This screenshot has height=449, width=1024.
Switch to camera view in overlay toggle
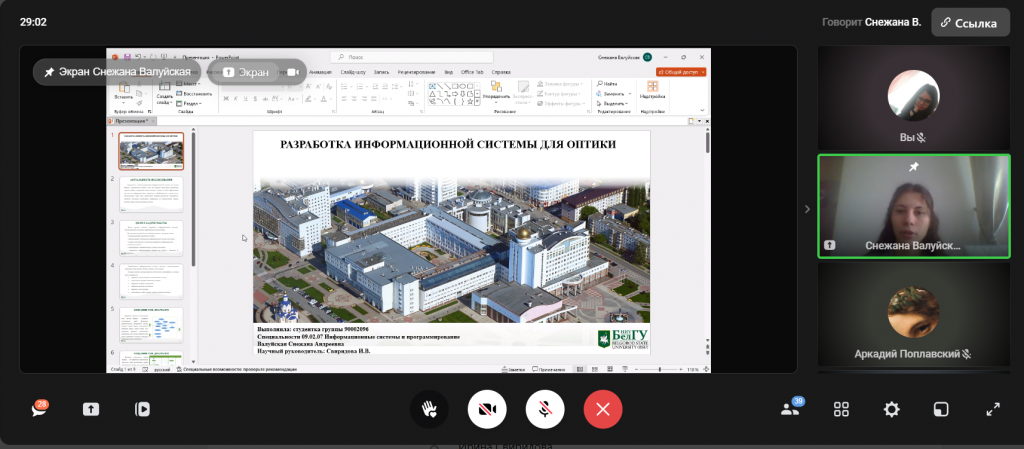(292, 72)
